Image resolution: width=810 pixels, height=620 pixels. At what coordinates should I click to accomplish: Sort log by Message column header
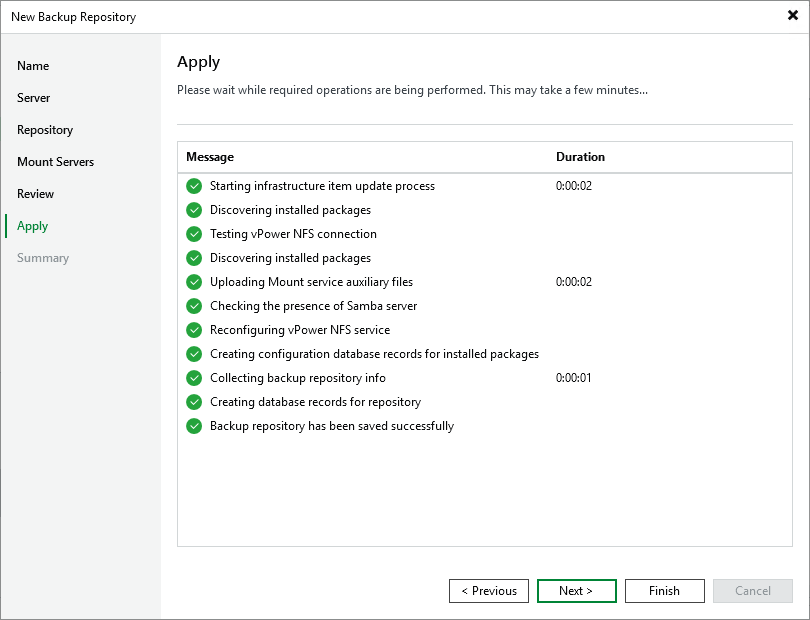(210, 157)
